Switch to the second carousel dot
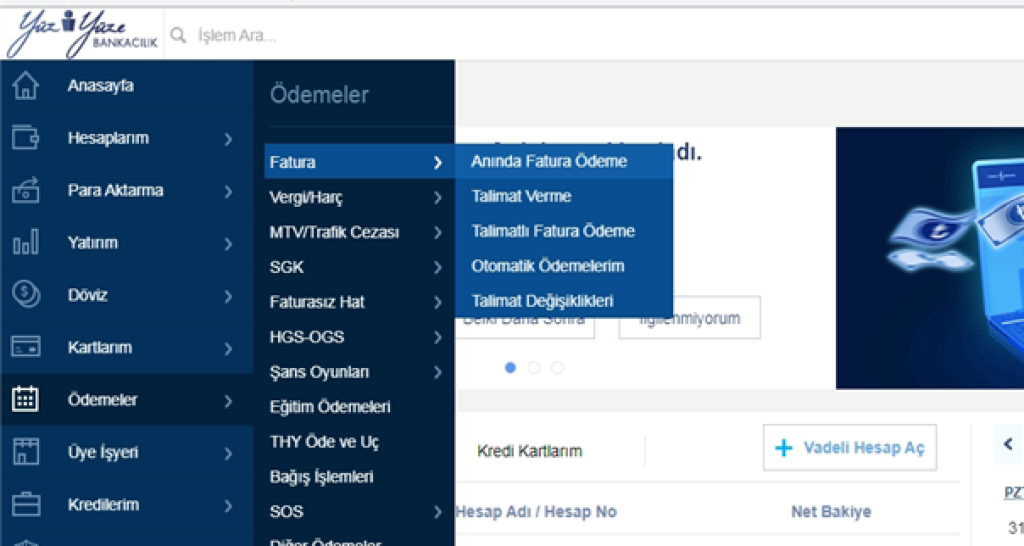 534,368
